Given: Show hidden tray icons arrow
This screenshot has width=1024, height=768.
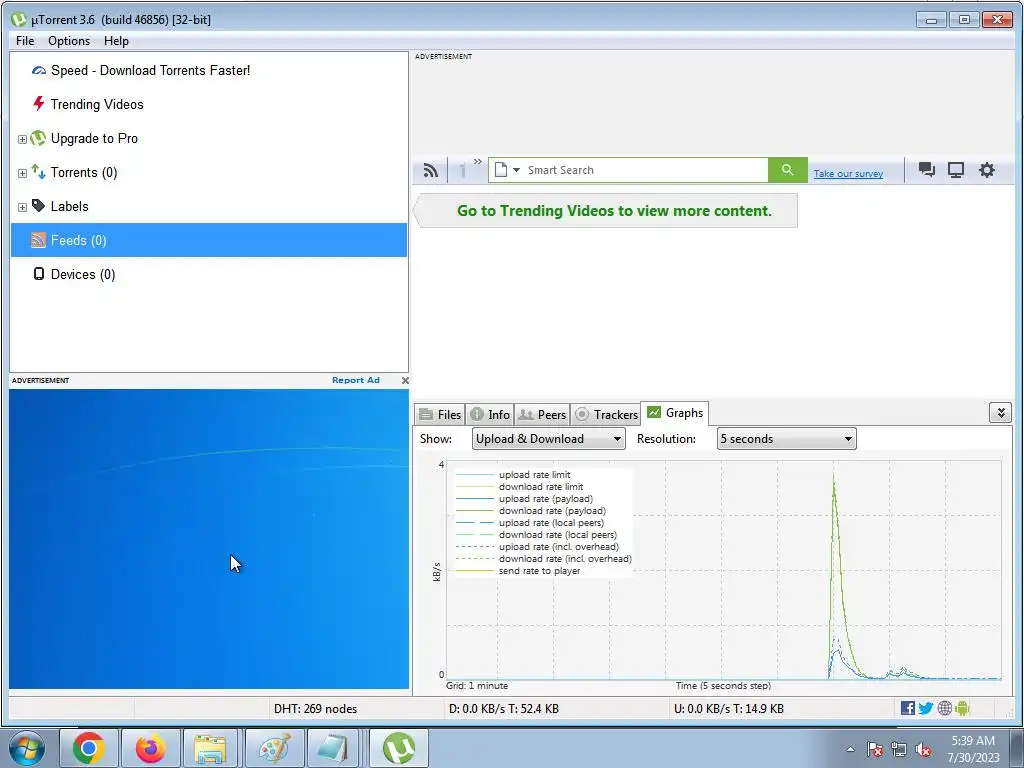Looking at the screenshot, I should (x=850, y=749).
